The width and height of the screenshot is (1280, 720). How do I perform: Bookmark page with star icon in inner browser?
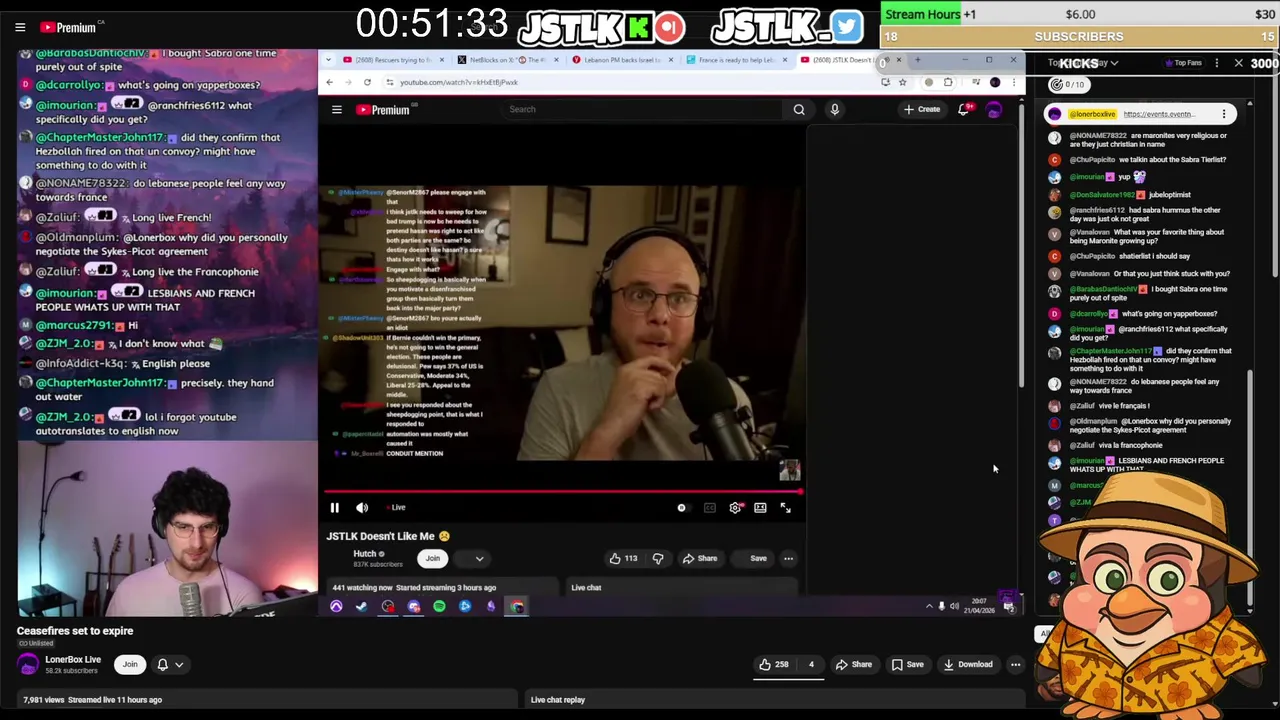coord(902,82)
